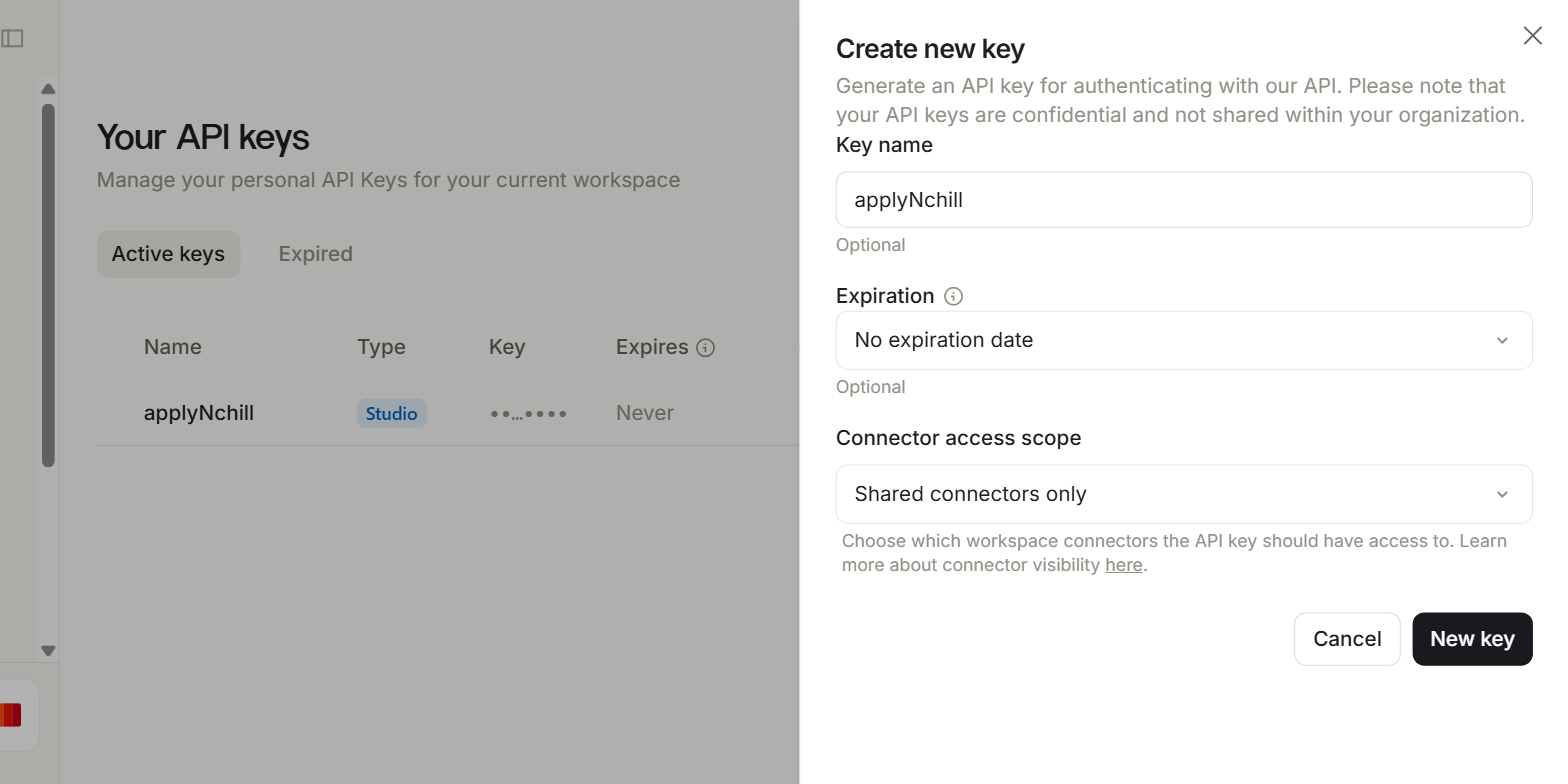Click the Connector access scope label
The image size is (1568, 784).
click(x=958, y=438)
